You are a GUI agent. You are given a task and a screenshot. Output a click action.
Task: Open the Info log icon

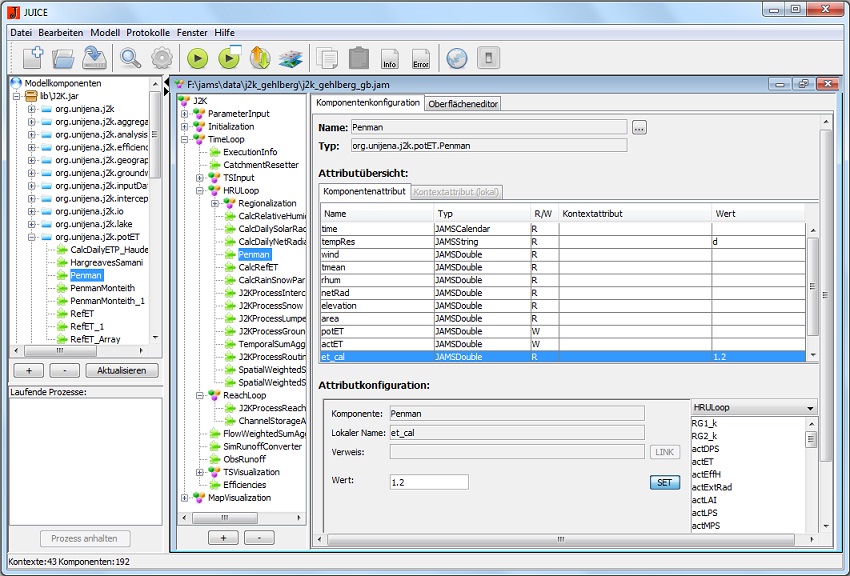pyautogui.click(x=389, y=58)
